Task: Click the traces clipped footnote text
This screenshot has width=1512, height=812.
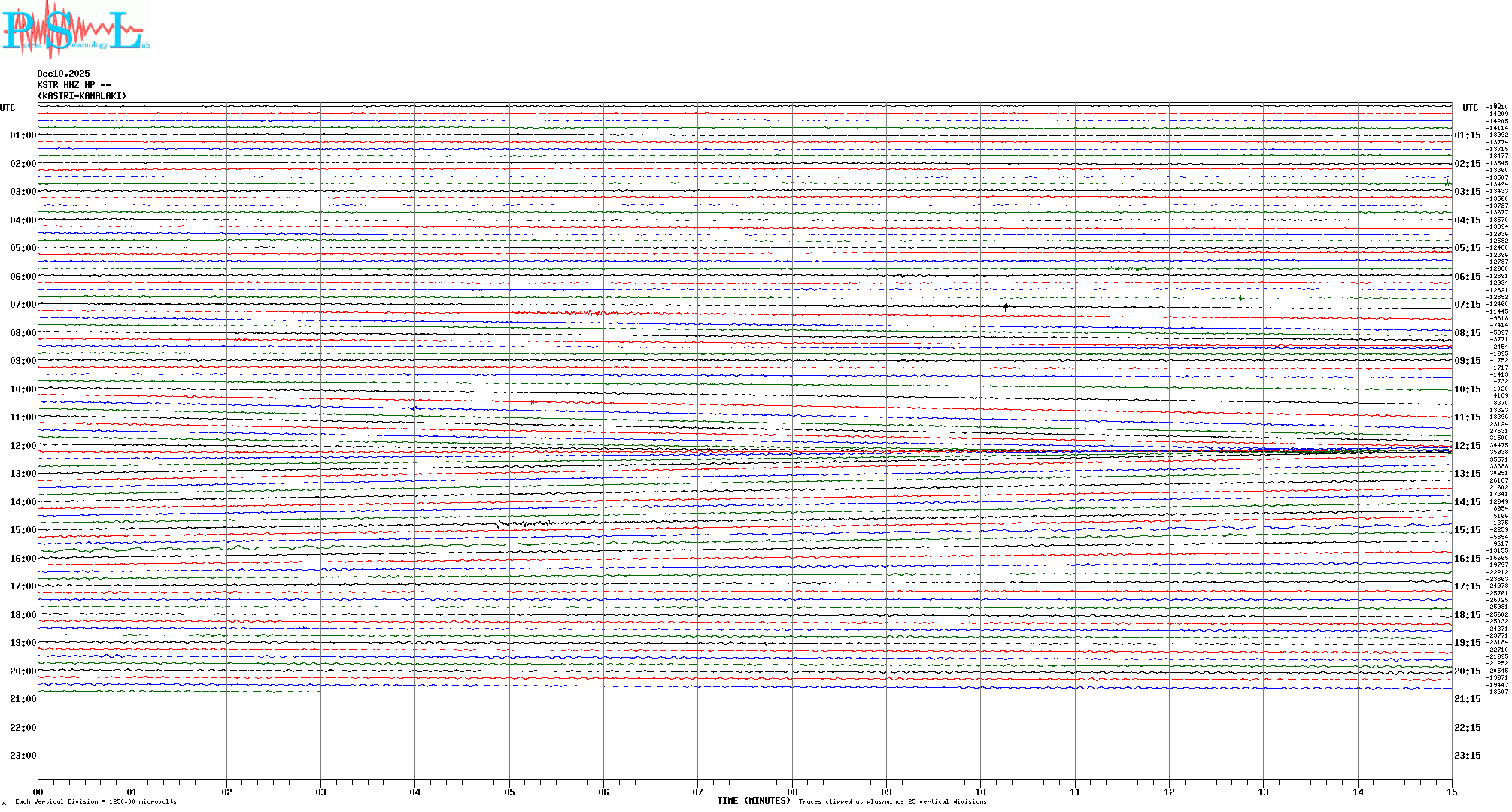Action: pyautogui.click(x=892, y=801)
